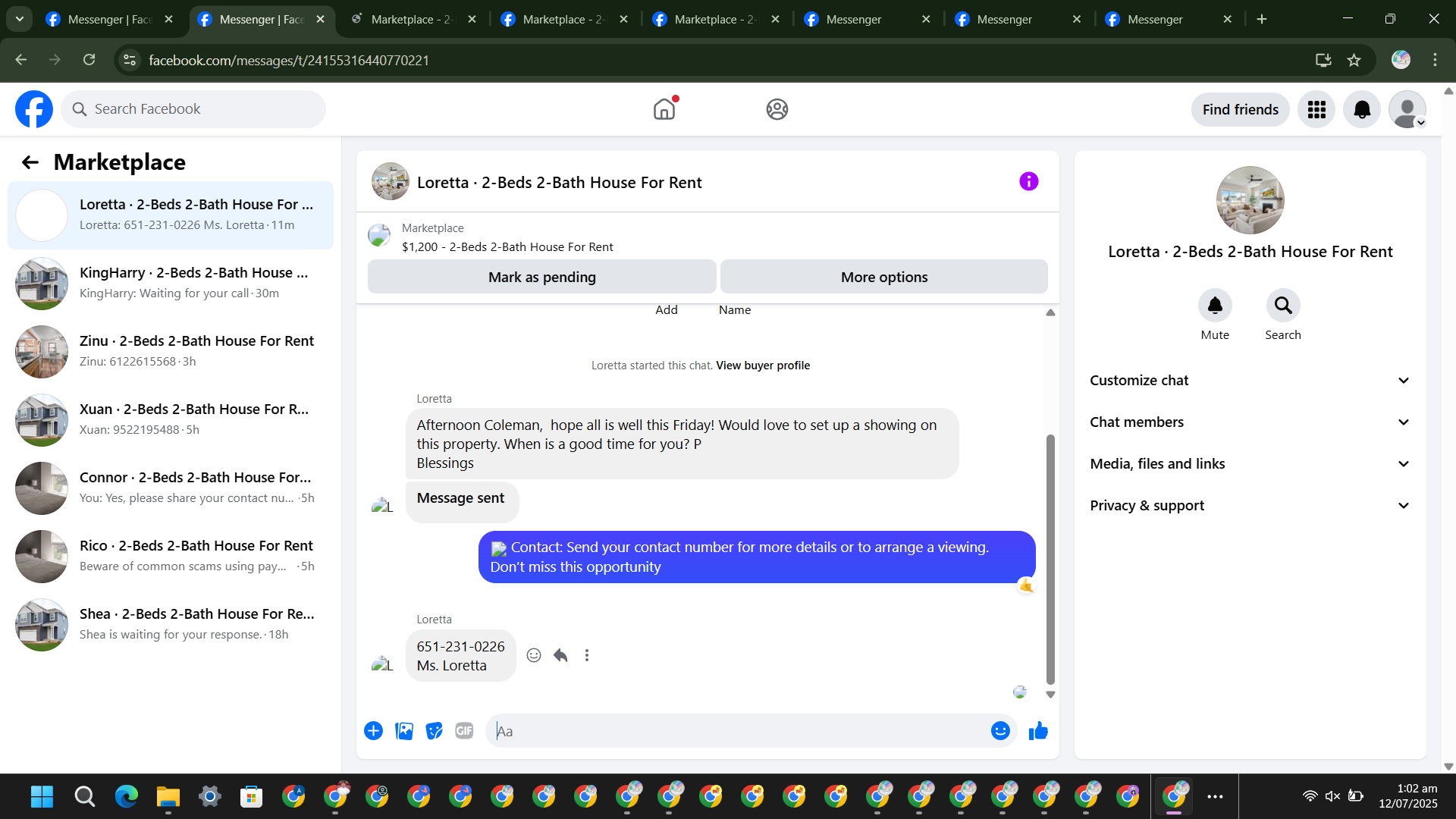Expand Chat members section

(x=1250, y=422)
